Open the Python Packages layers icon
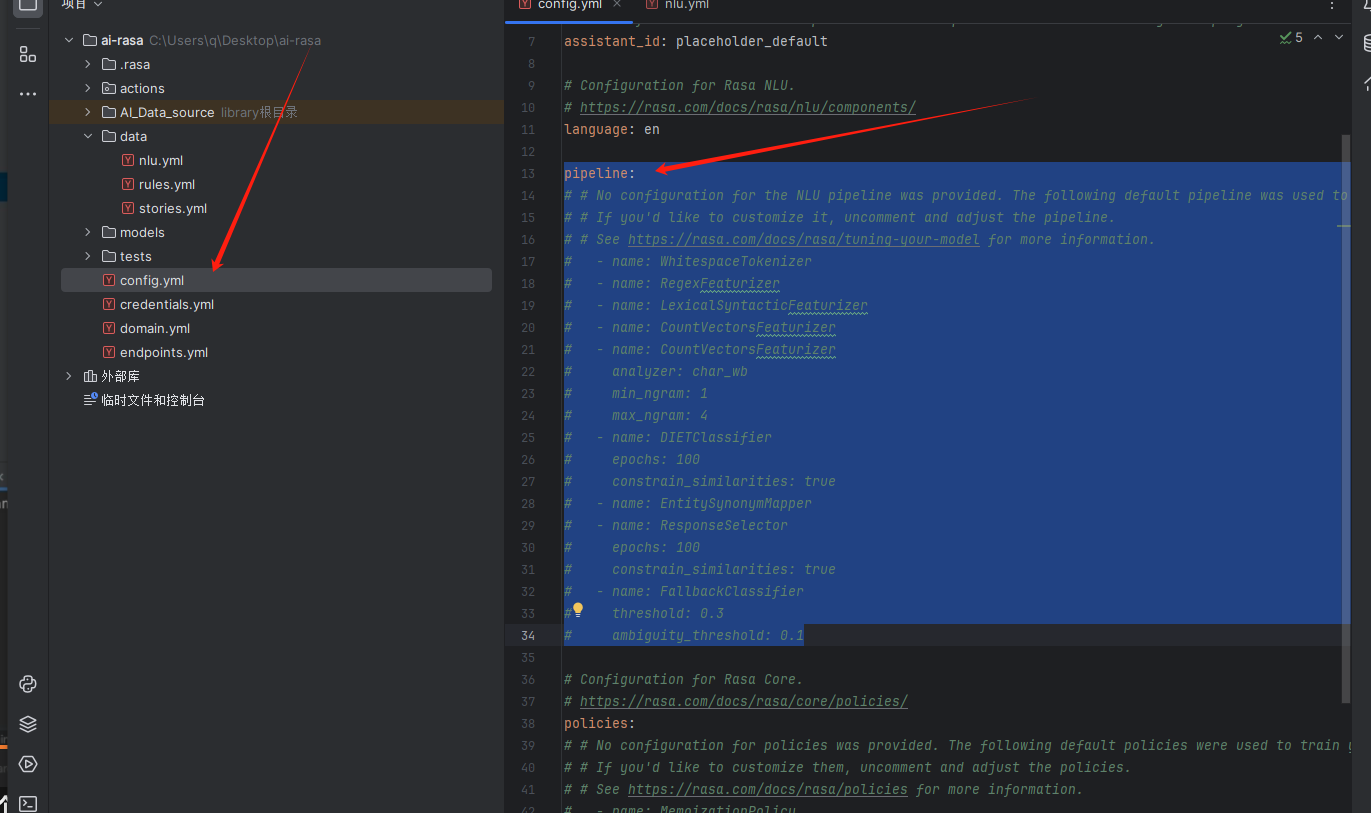The image size is (1371, 813). [28, 724]
